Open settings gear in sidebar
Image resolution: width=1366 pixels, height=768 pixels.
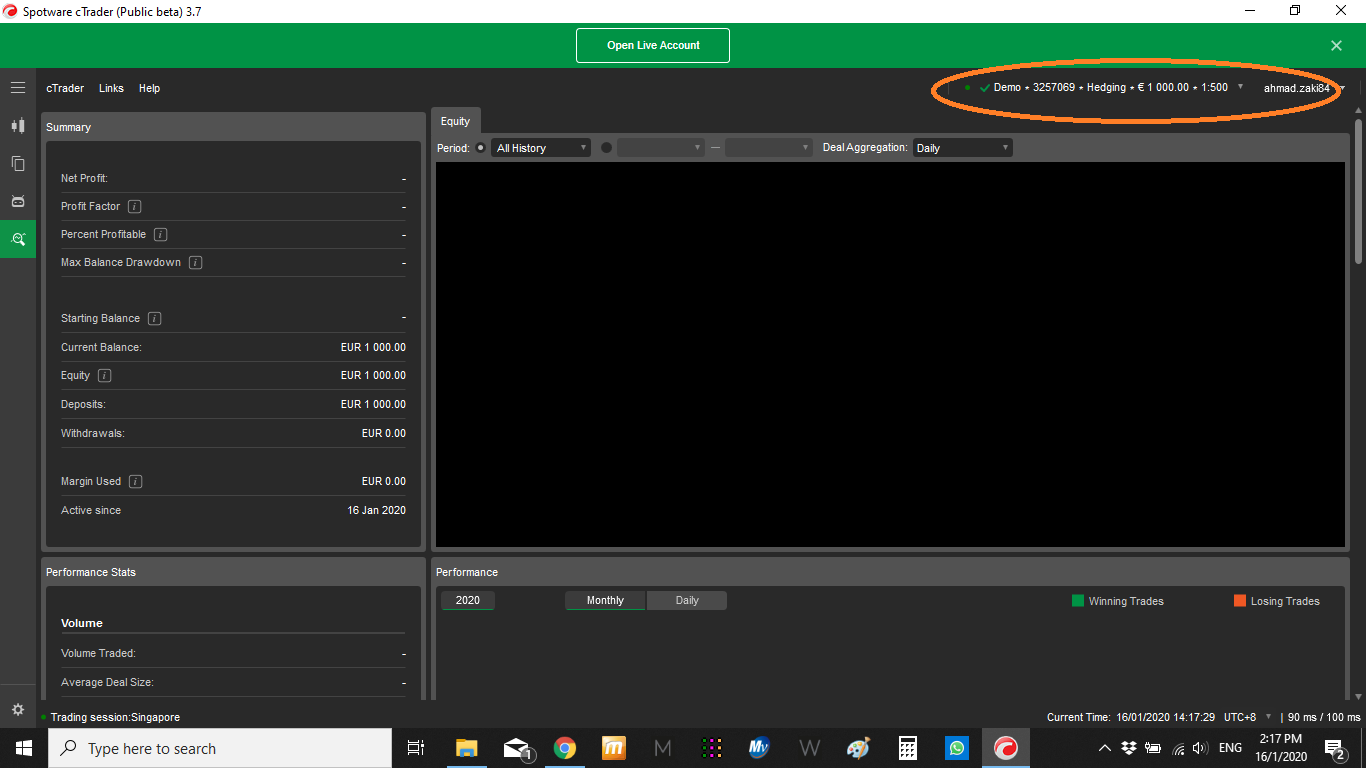[x=18, y=709]
